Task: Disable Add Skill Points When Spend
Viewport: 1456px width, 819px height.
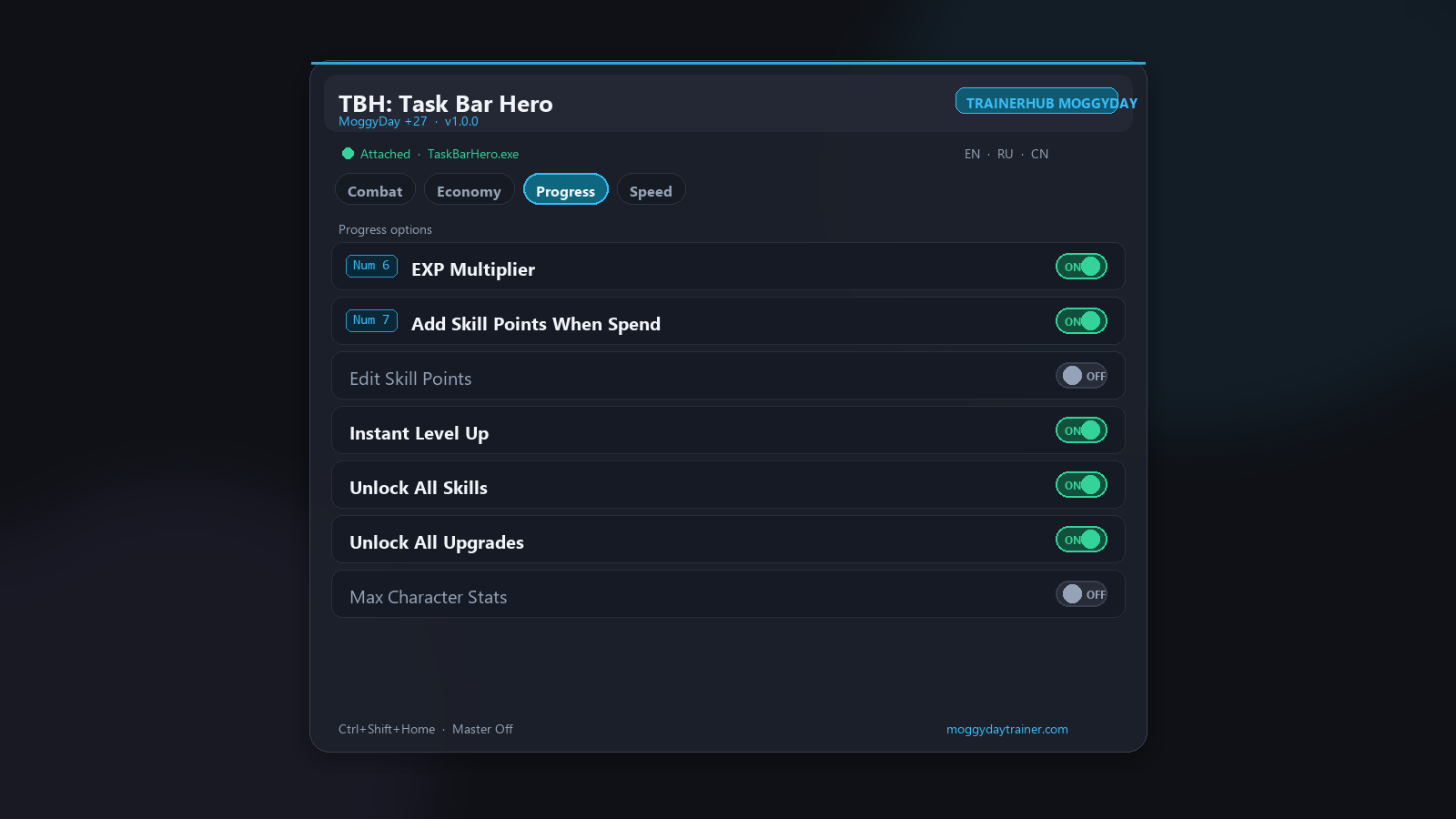Action: [1081, 321]
